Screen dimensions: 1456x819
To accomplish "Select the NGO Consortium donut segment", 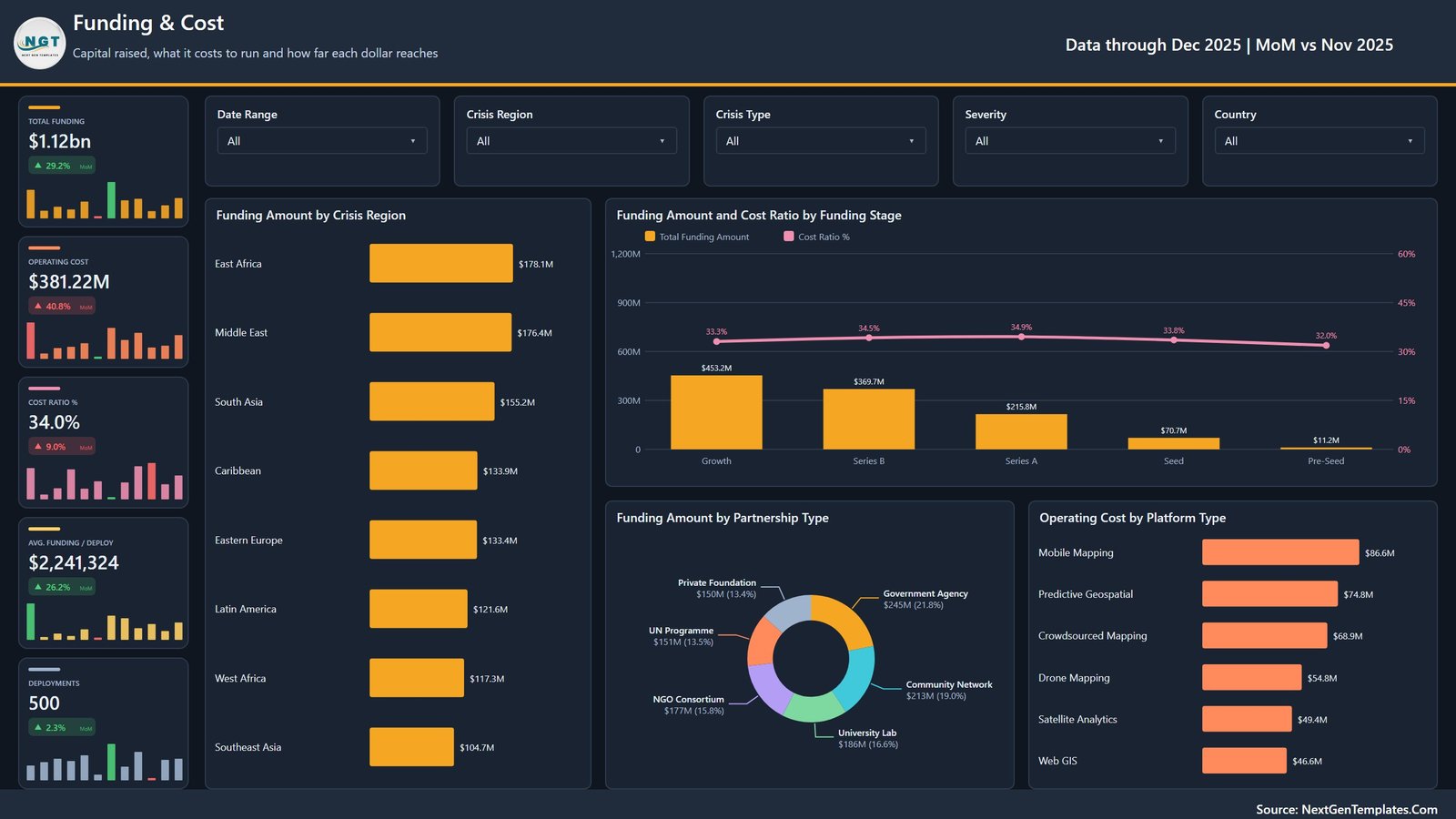I will [766, 689].
